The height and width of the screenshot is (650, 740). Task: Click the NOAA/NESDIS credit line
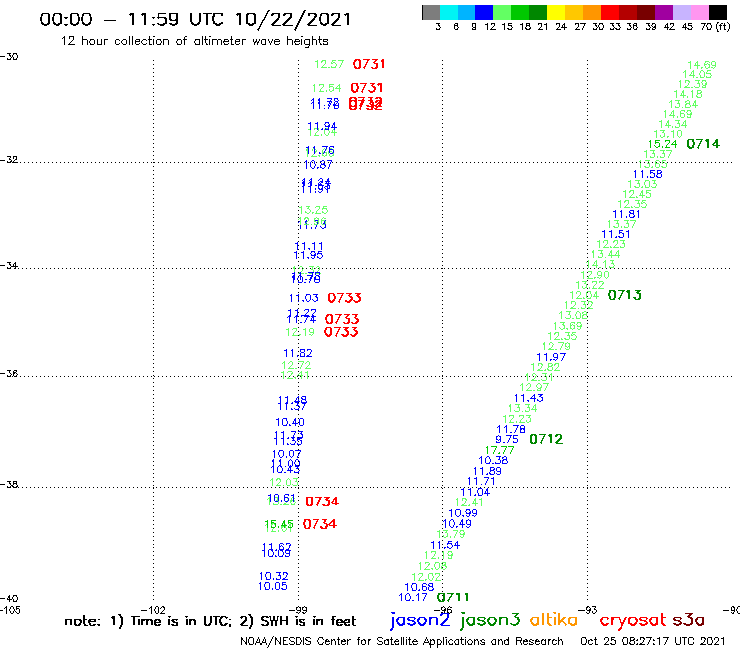[402, 642]
